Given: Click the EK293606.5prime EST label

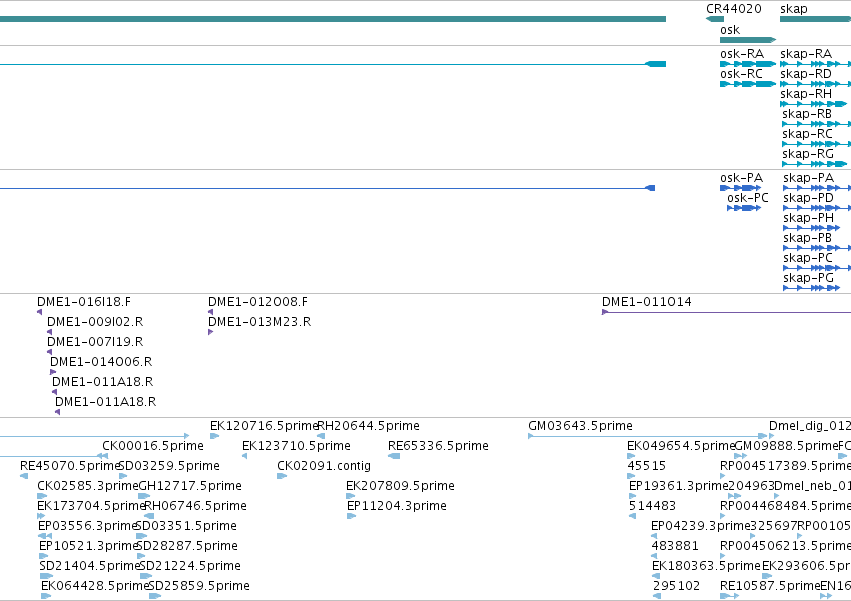Looking at the screenshot, I should [806, 566].
